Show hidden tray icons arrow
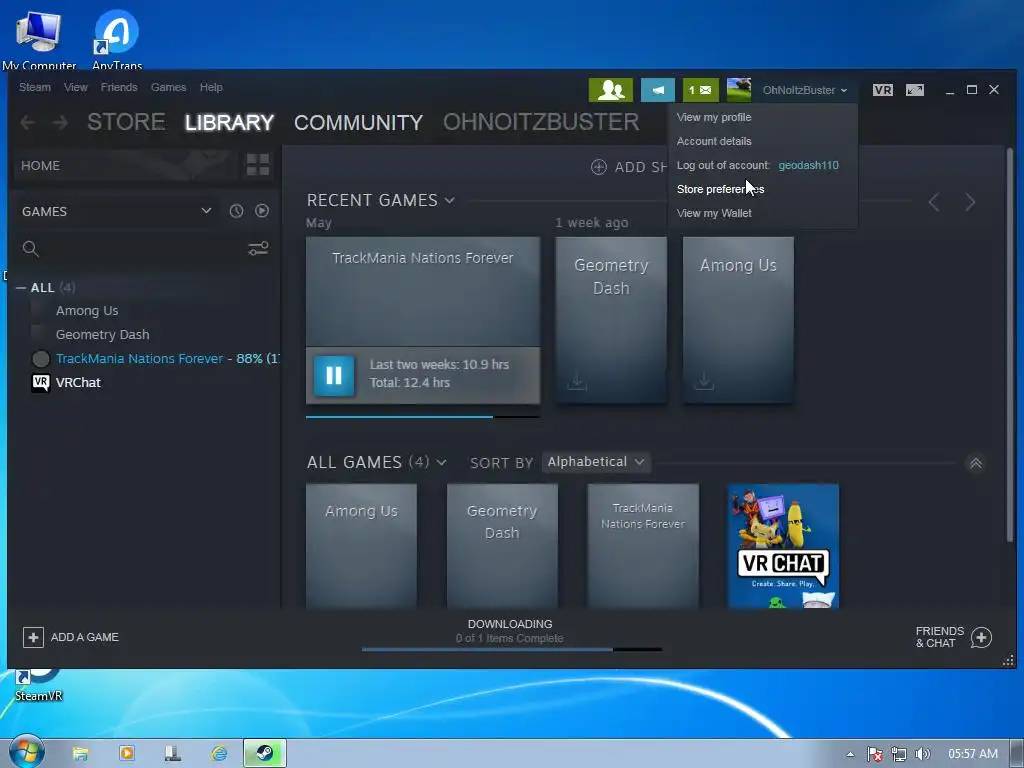 click(850, 754)
